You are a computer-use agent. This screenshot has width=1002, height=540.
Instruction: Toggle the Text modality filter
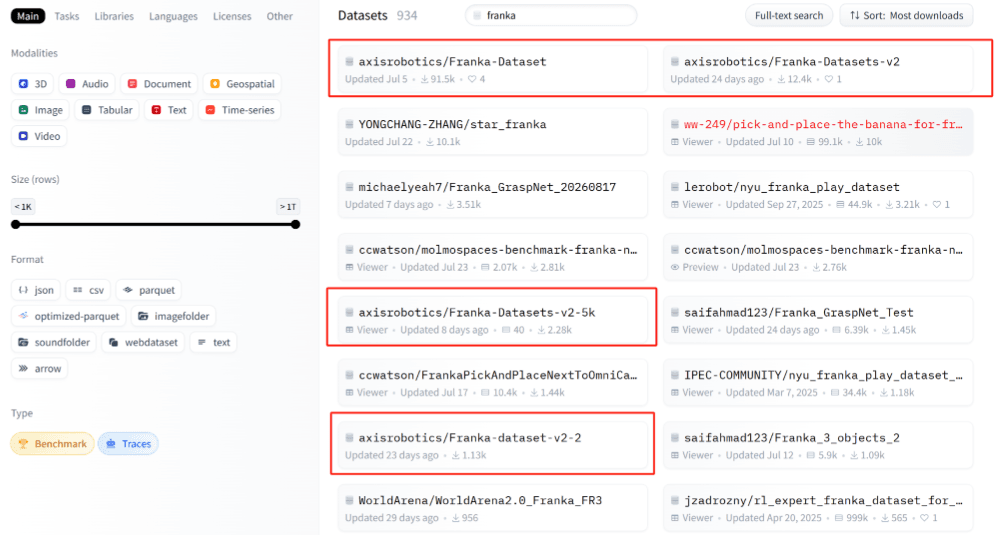click(x=169, y=110)
